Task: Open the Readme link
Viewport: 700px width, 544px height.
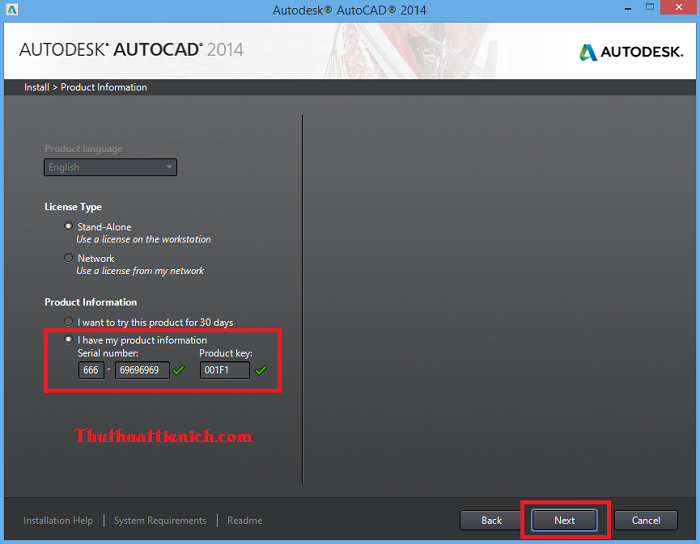Action: [245, 521]
